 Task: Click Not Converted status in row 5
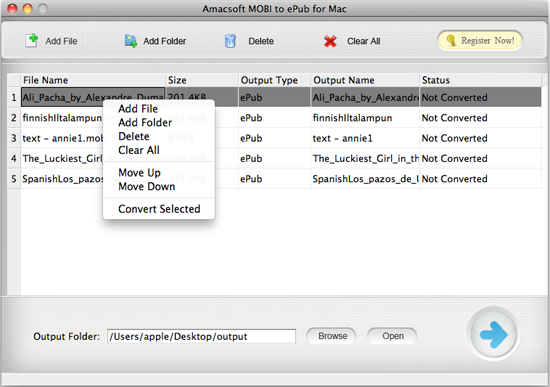[x=481, y=179]
